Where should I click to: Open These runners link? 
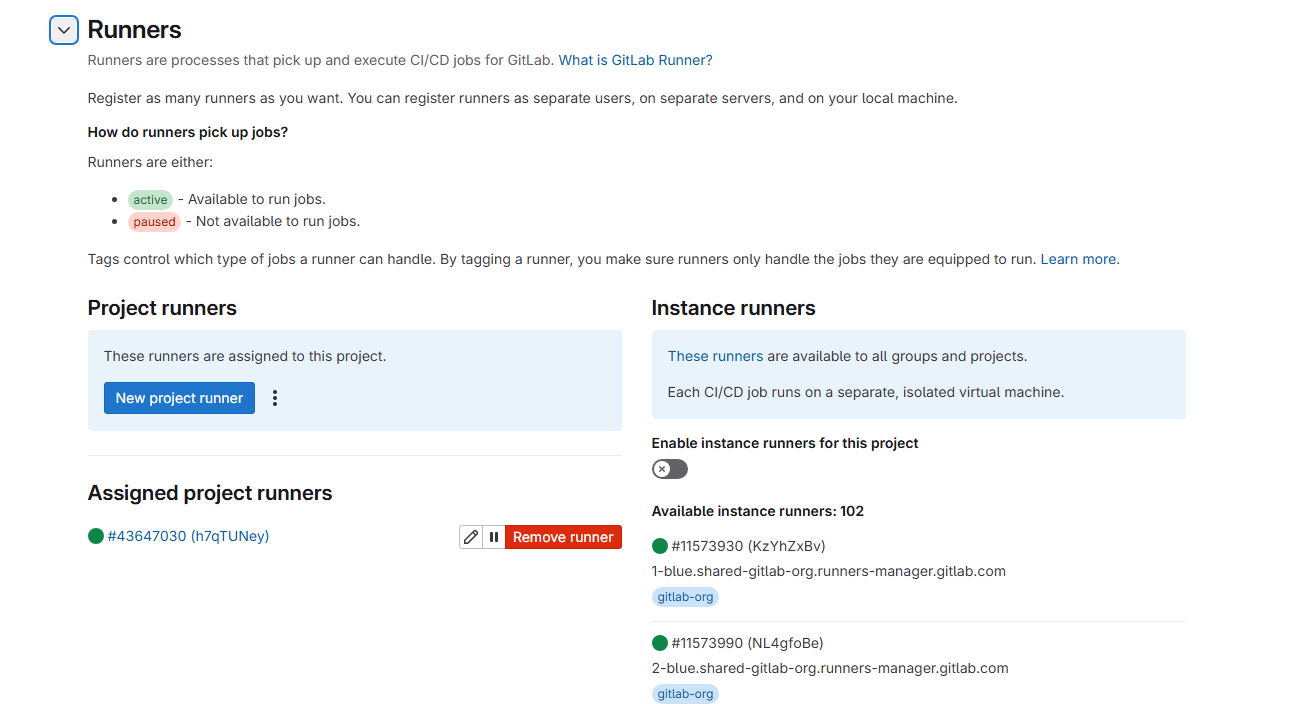point(715,356)
